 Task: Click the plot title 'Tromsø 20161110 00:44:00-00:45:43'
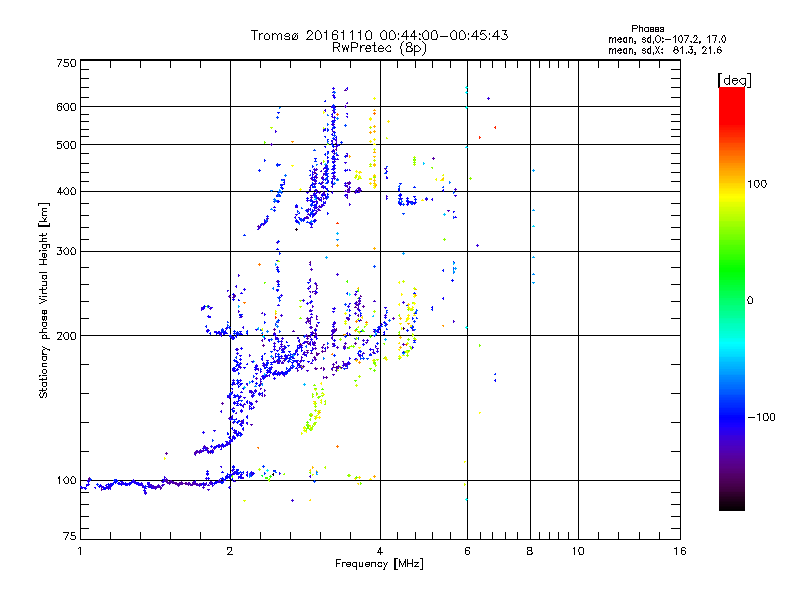click(379, 35)
